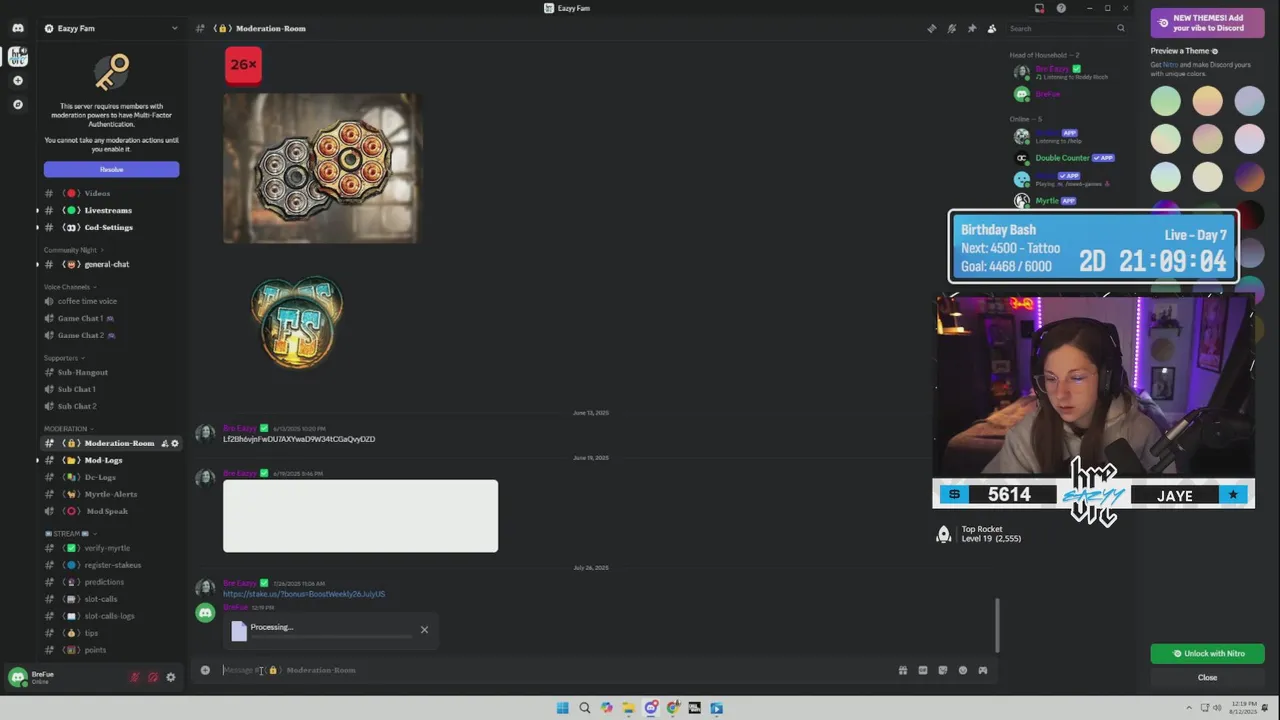
Task: Click BreFue user avatar in panel
Action: tap(17, 677)
